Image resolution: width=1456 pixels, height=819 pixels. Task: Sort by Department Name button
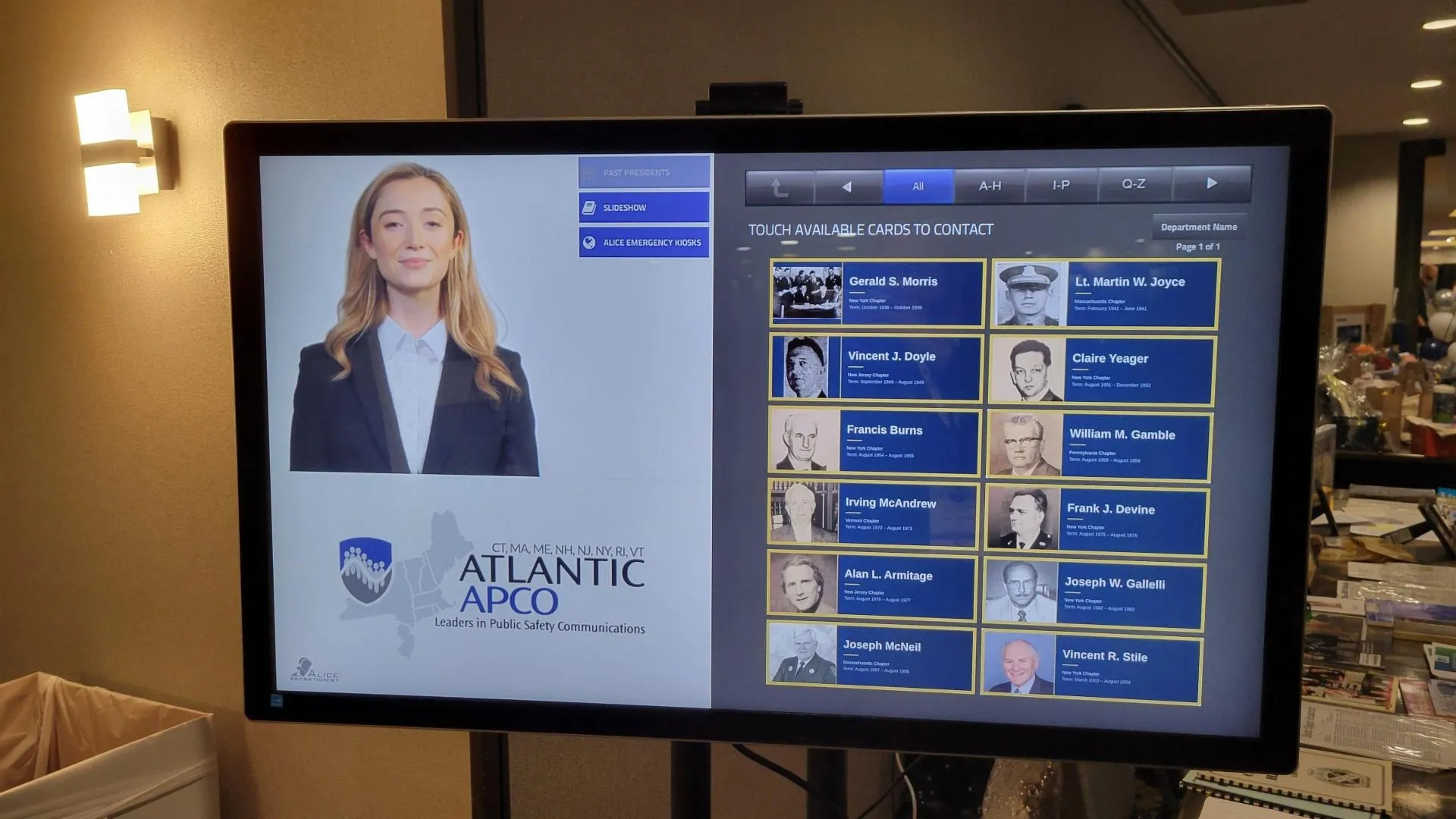tap(1198, 227)
